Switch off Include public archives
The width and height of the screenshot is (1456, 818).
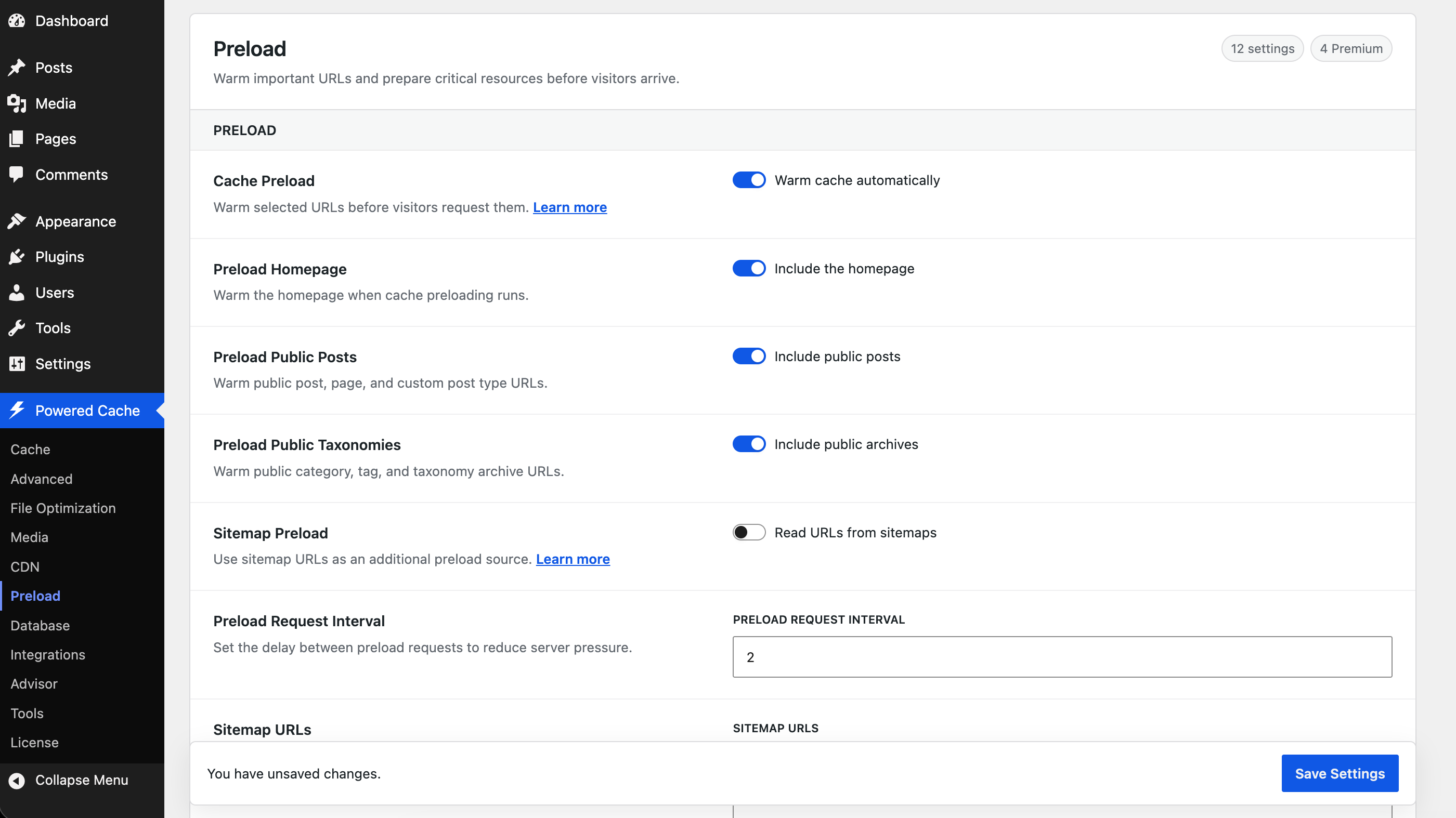tap(749, 444)
